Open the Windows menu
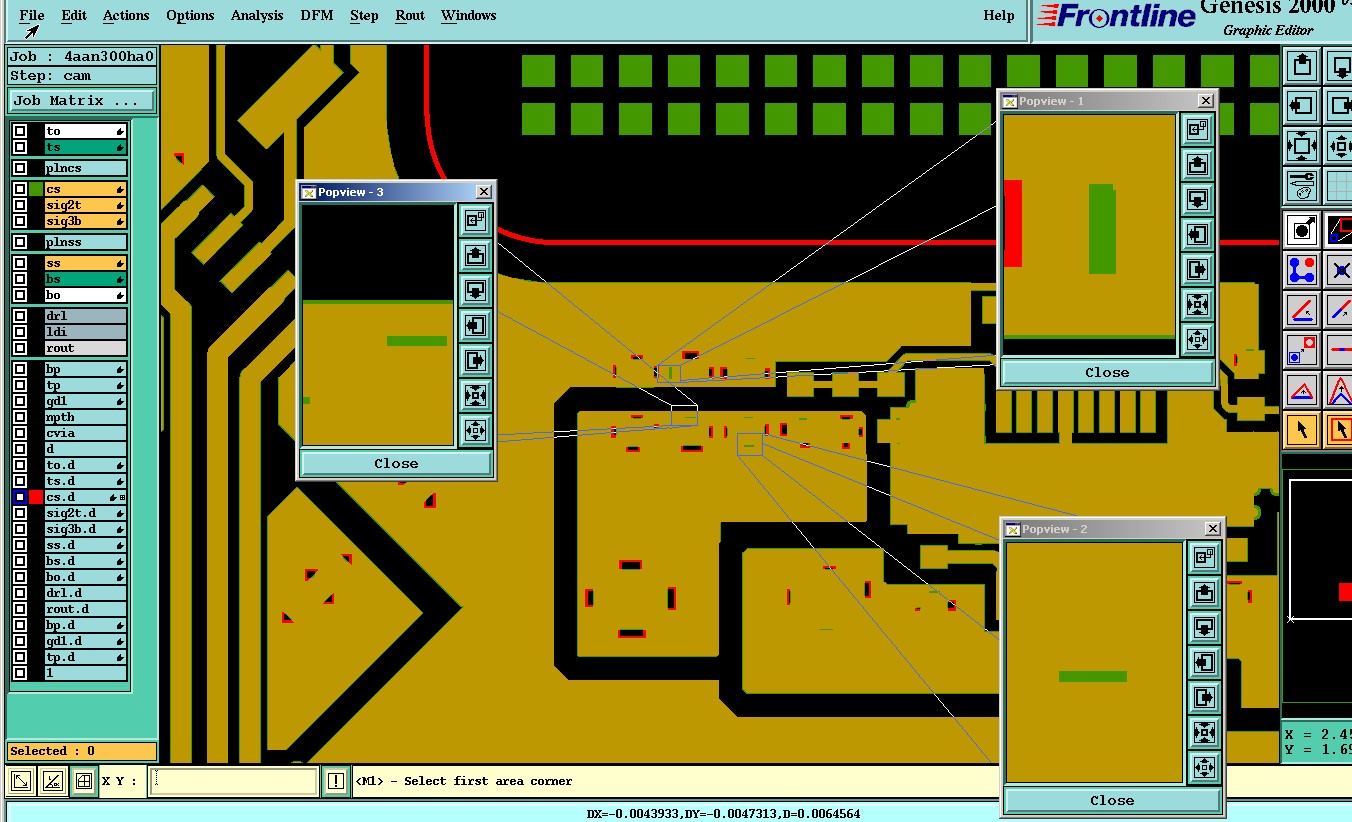This screenshot has height=822, width=1352. point(469,15)
